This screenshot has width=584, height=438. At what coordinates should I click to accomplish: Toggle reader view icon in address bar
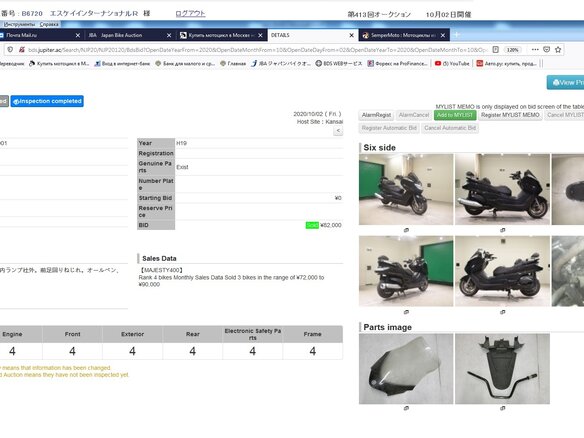tap(495, 50)
